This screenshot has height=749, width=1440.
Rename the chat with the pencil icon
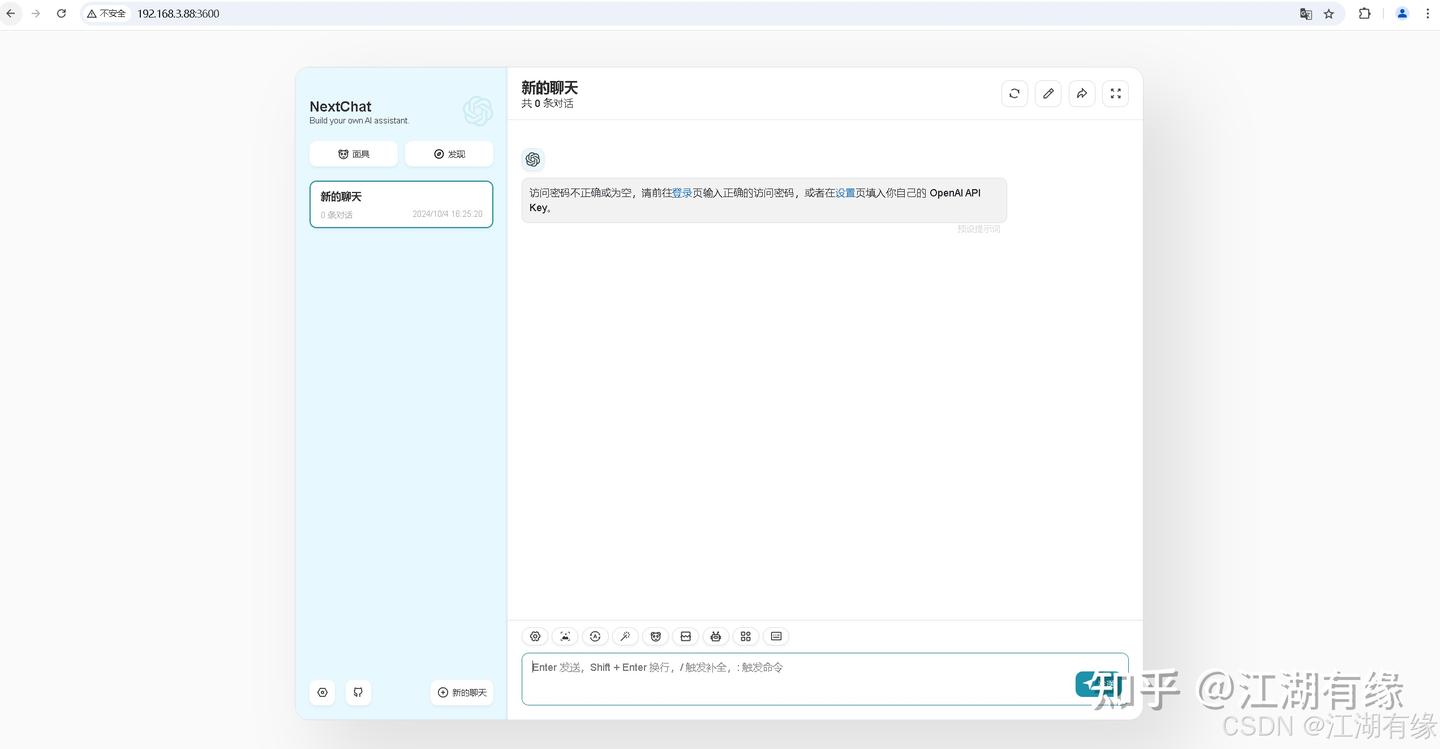[1047, 93]
